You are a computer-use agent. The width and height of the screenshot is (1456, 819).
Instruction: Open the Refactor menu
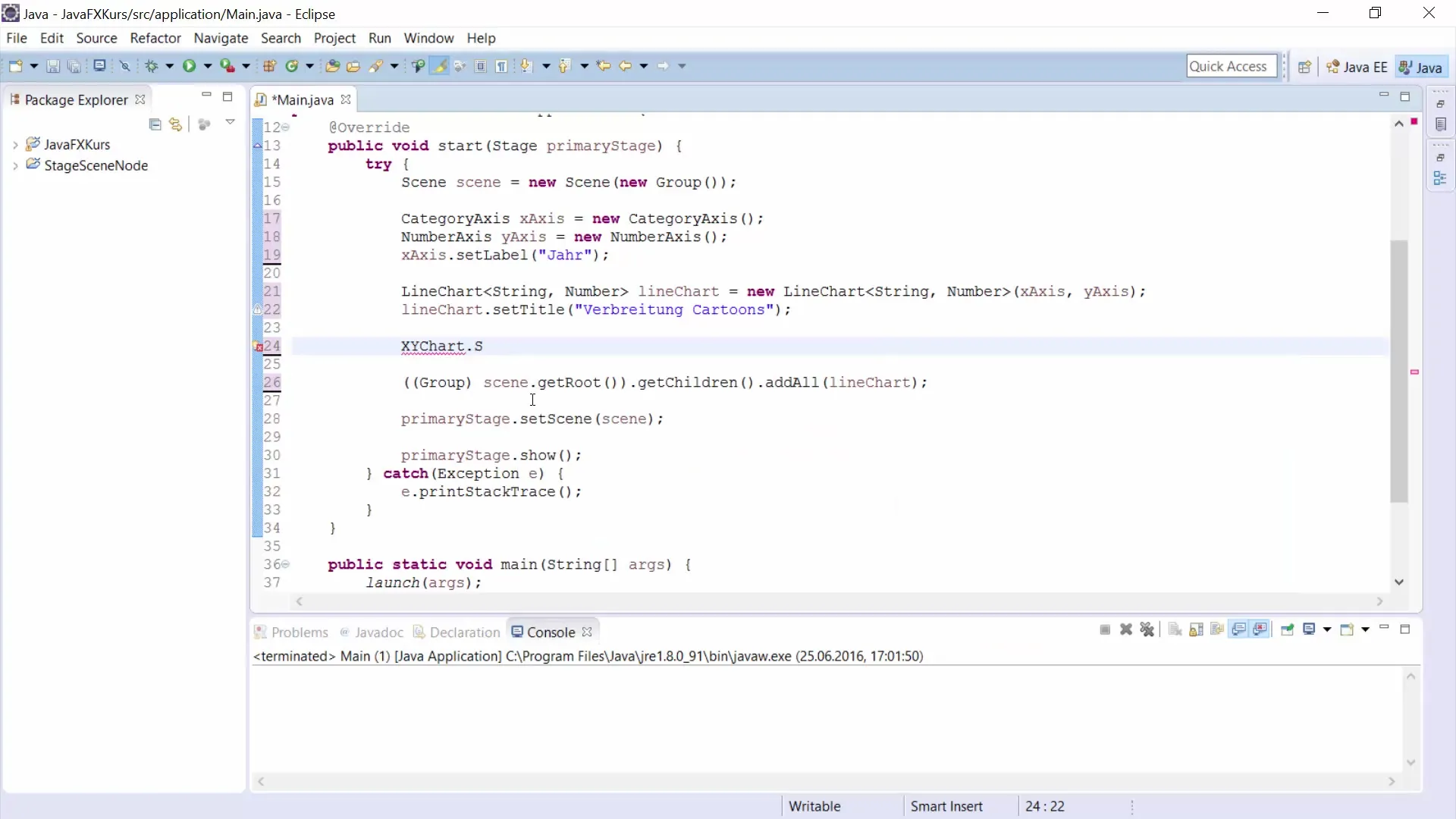click(x=155, y=38)
